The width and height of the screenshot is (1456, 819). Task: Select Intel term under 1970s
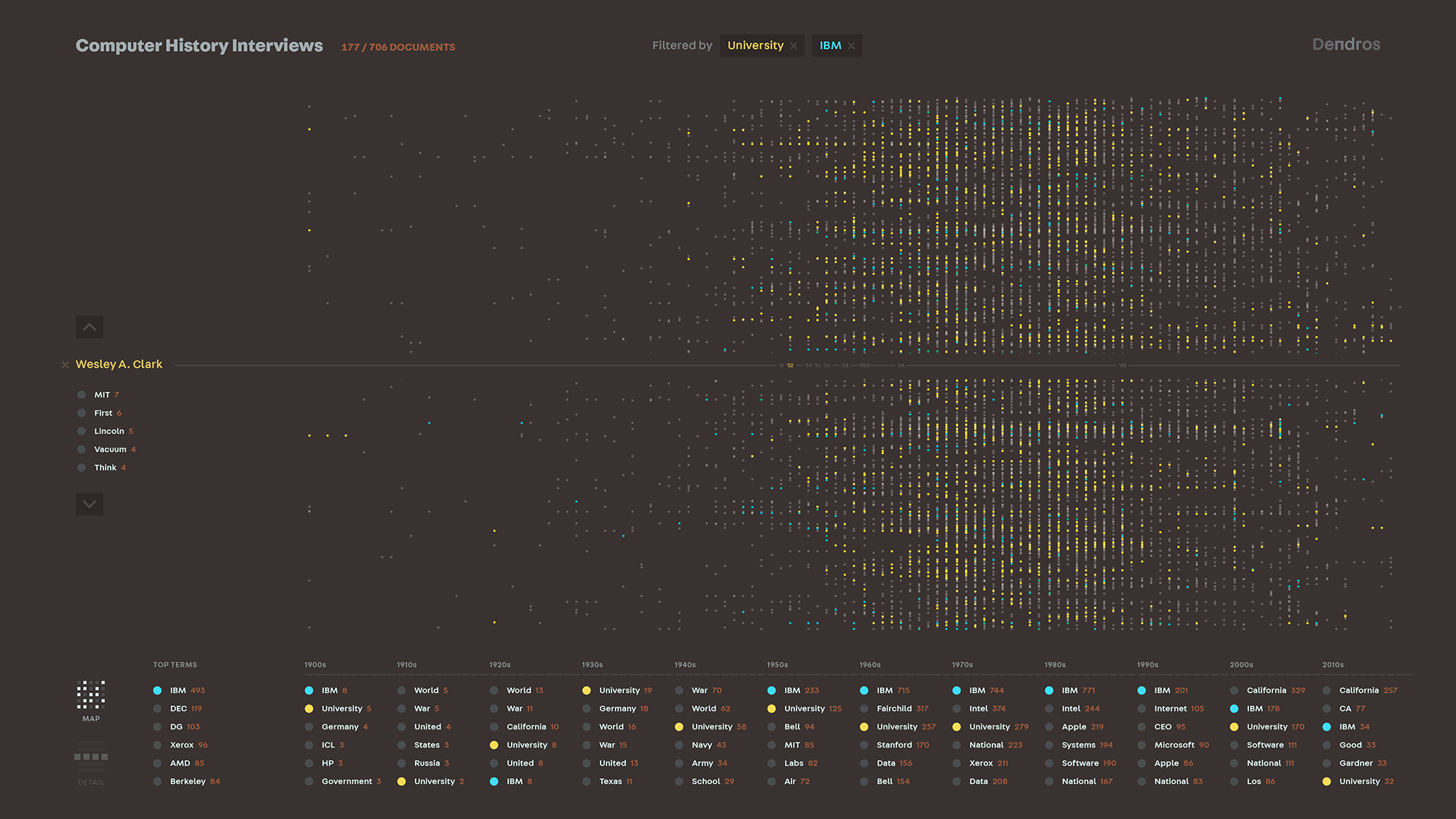pos(978,708)
